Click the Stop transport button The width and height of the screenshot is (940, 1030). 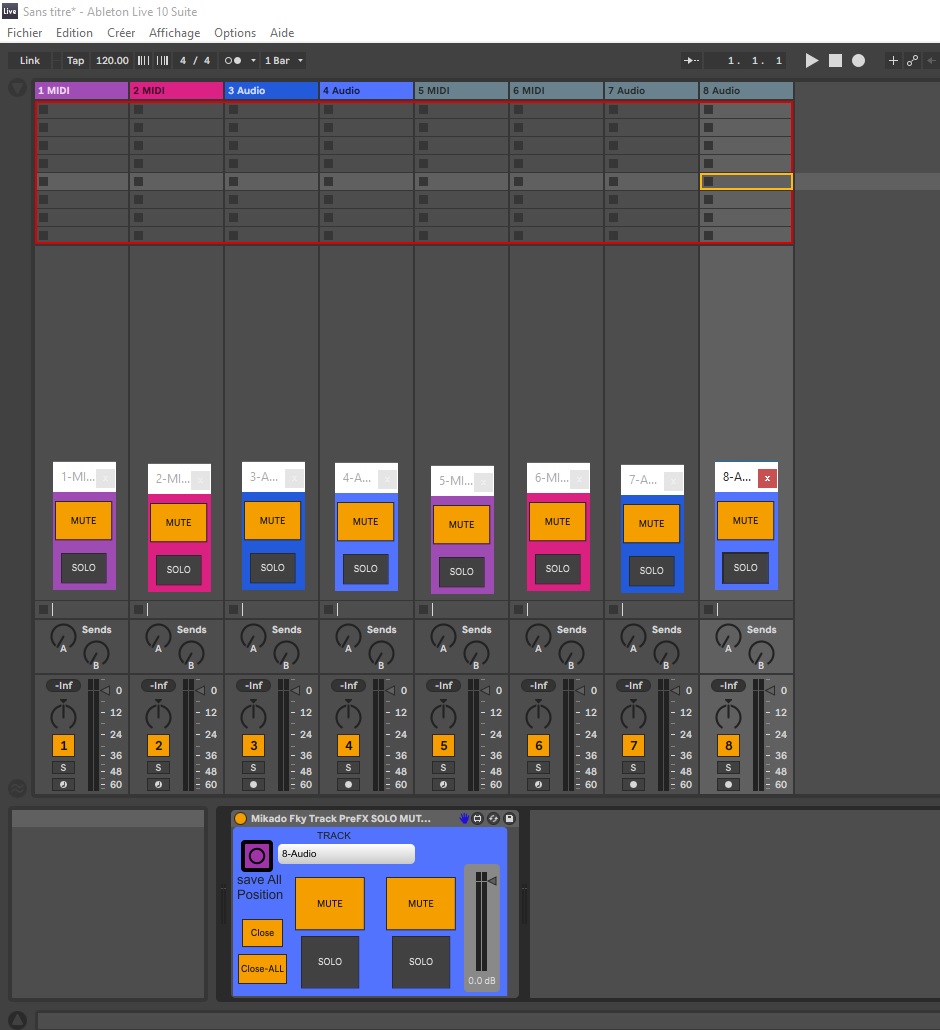pyautogui.click(x=835, y=61)
